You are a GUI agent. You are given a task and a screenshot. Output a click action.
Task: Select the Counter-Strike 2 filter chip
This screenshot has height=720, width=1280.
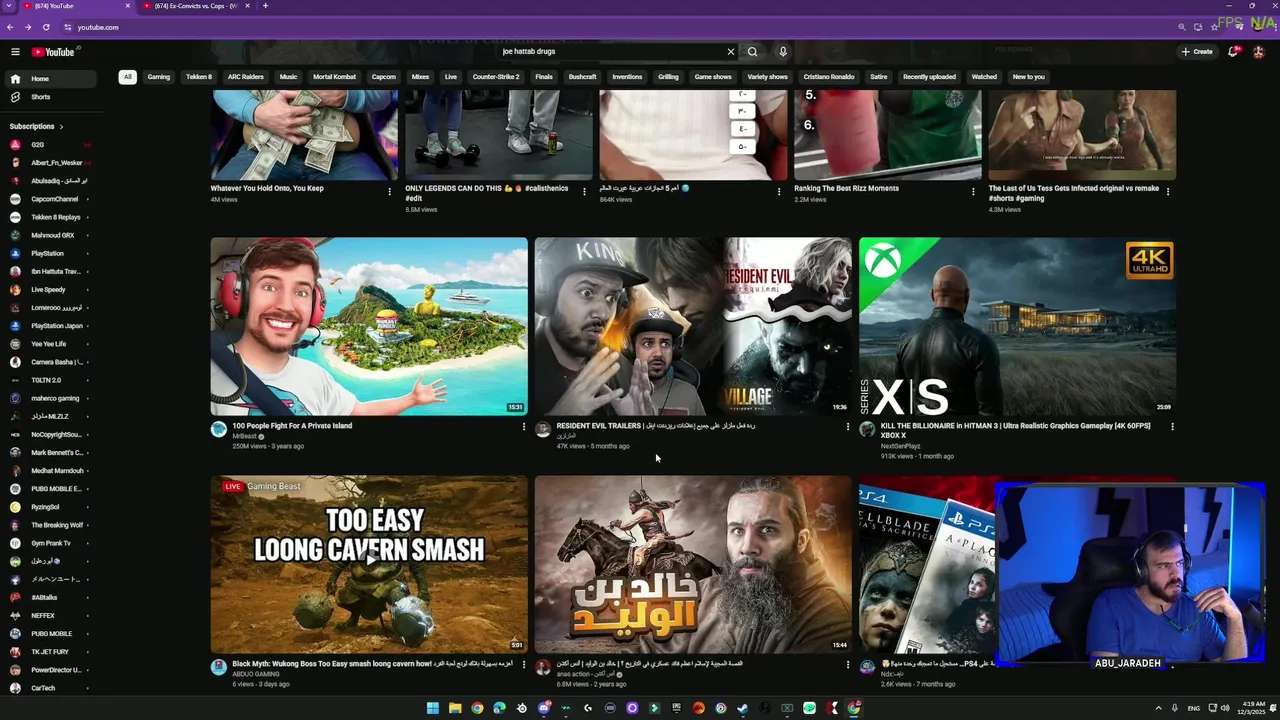[496, 77]
